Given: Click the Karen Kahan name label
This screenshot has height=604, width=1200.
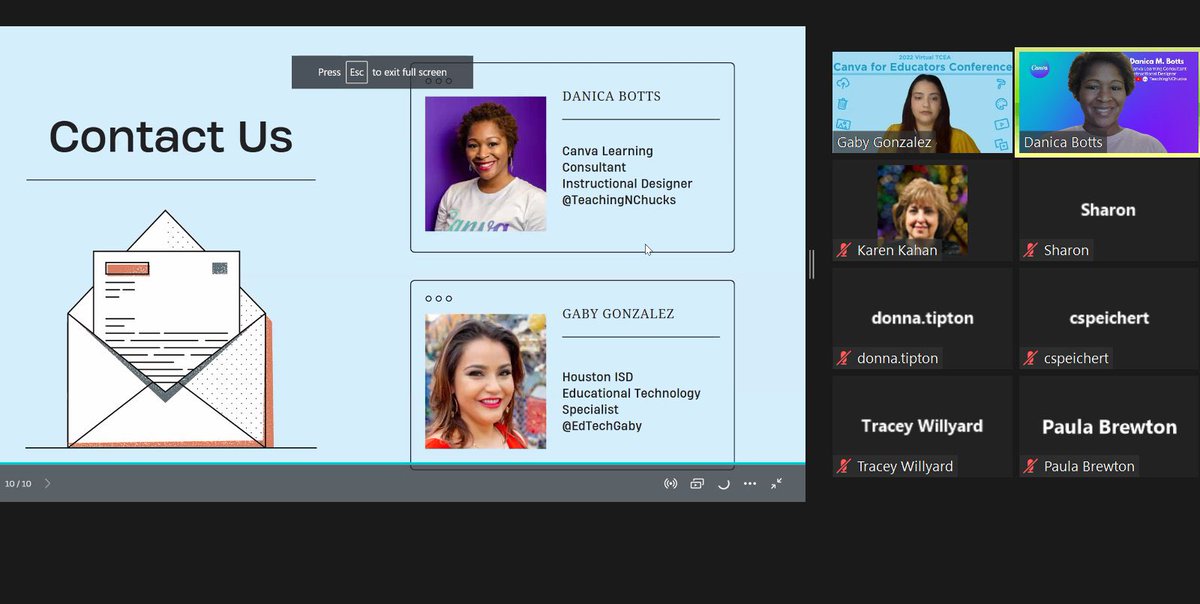Looking at the screenshot, I should coord(897,250).
